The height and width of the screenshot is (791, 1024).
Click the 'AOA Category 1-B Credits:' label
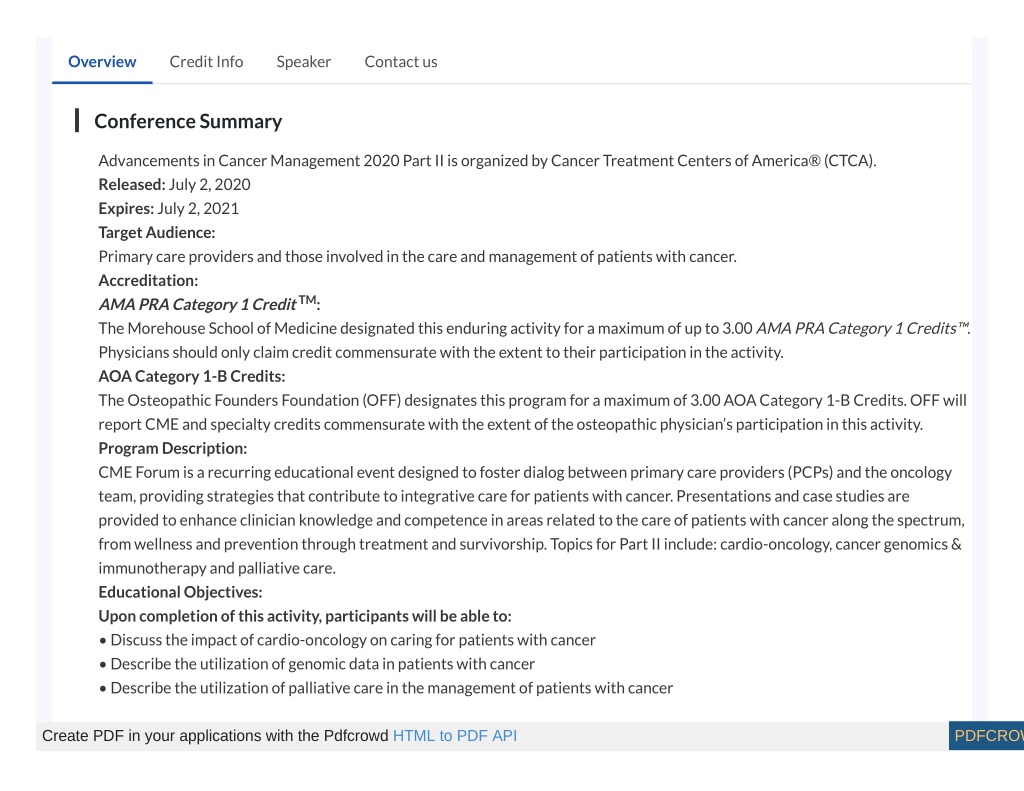pos(191,376)
